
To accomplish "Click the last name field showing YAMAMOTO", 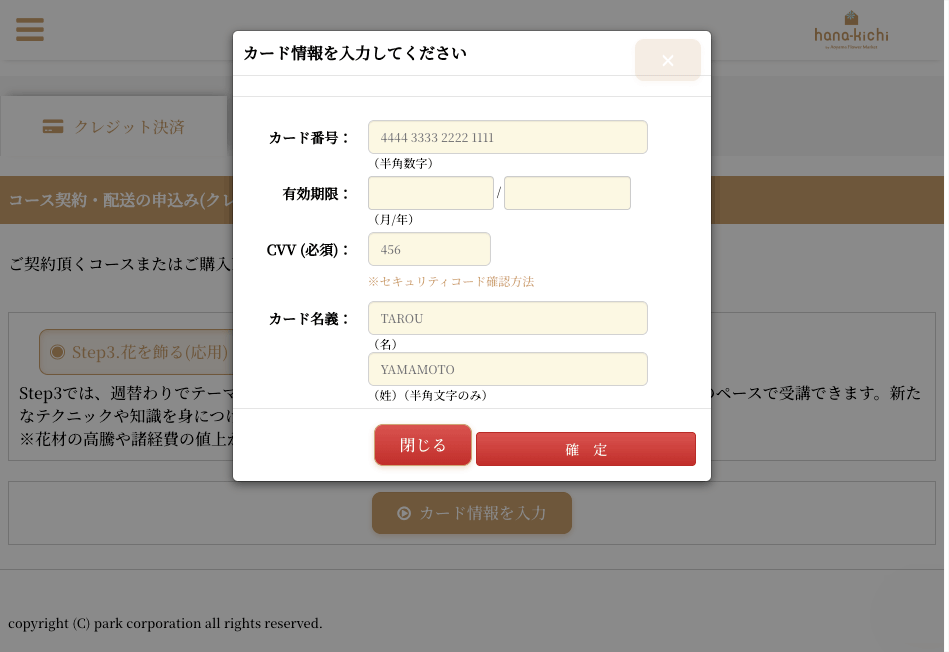I will [x=507, y=369].
